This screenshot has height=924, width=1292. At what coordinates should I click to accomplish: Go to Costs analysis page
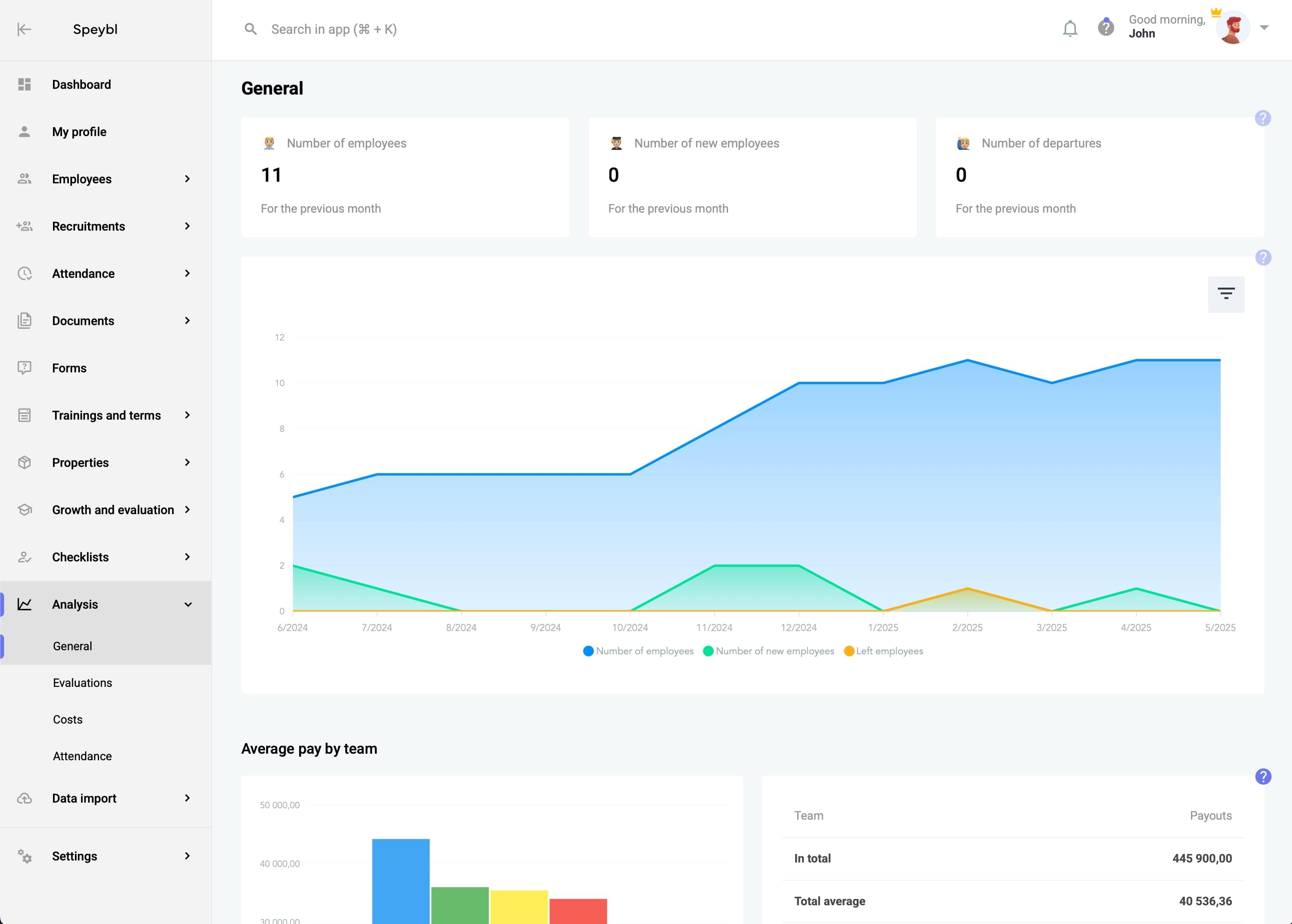(68, 720)
